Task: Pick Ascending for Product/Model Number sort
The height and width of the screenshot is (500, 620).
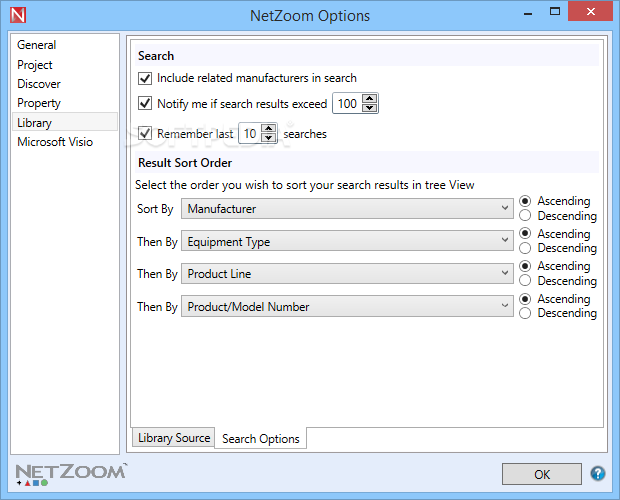Action: click(524, 298)
